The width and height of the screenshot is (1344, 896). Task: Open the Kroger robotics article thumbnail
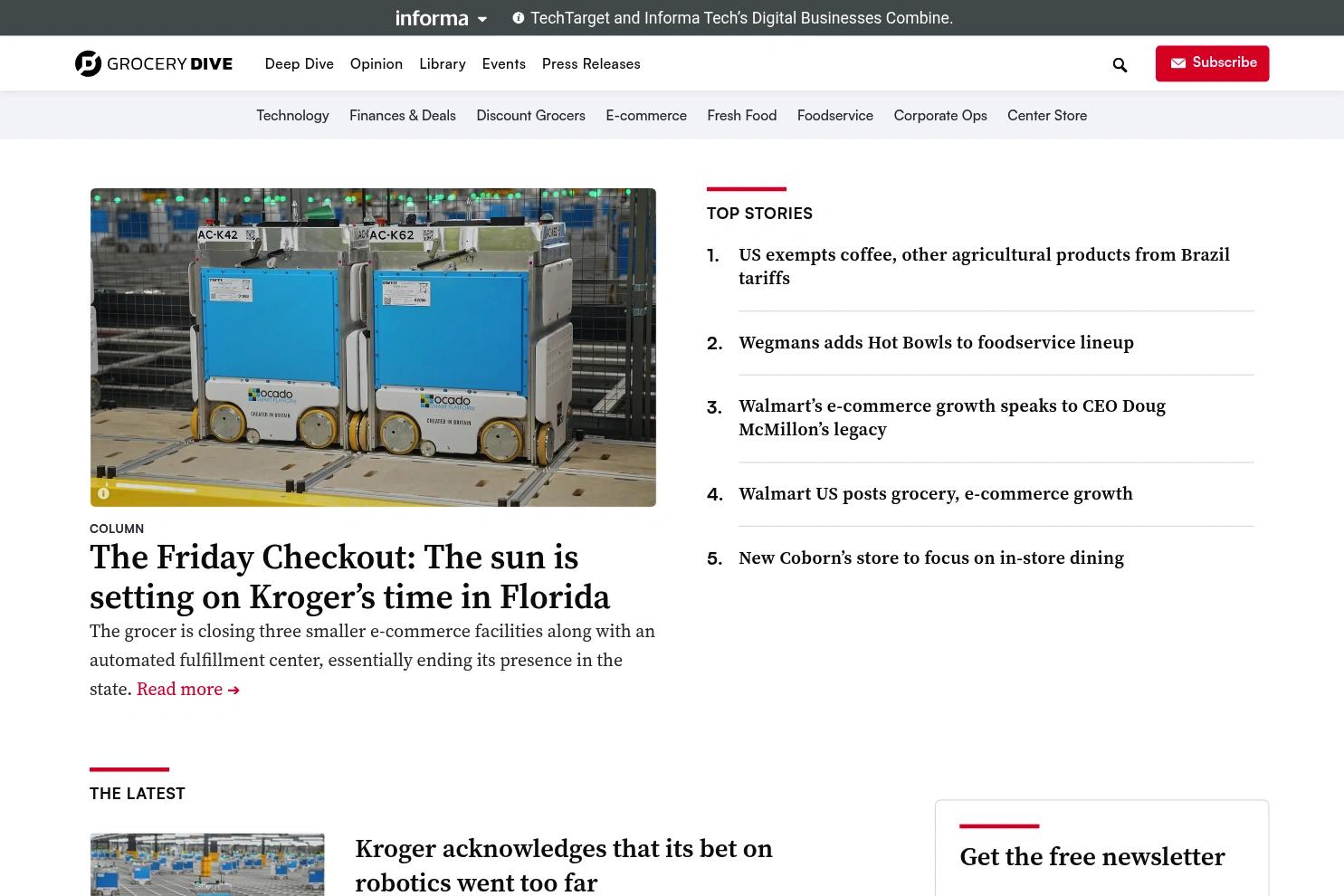click(x=207, y=864)
